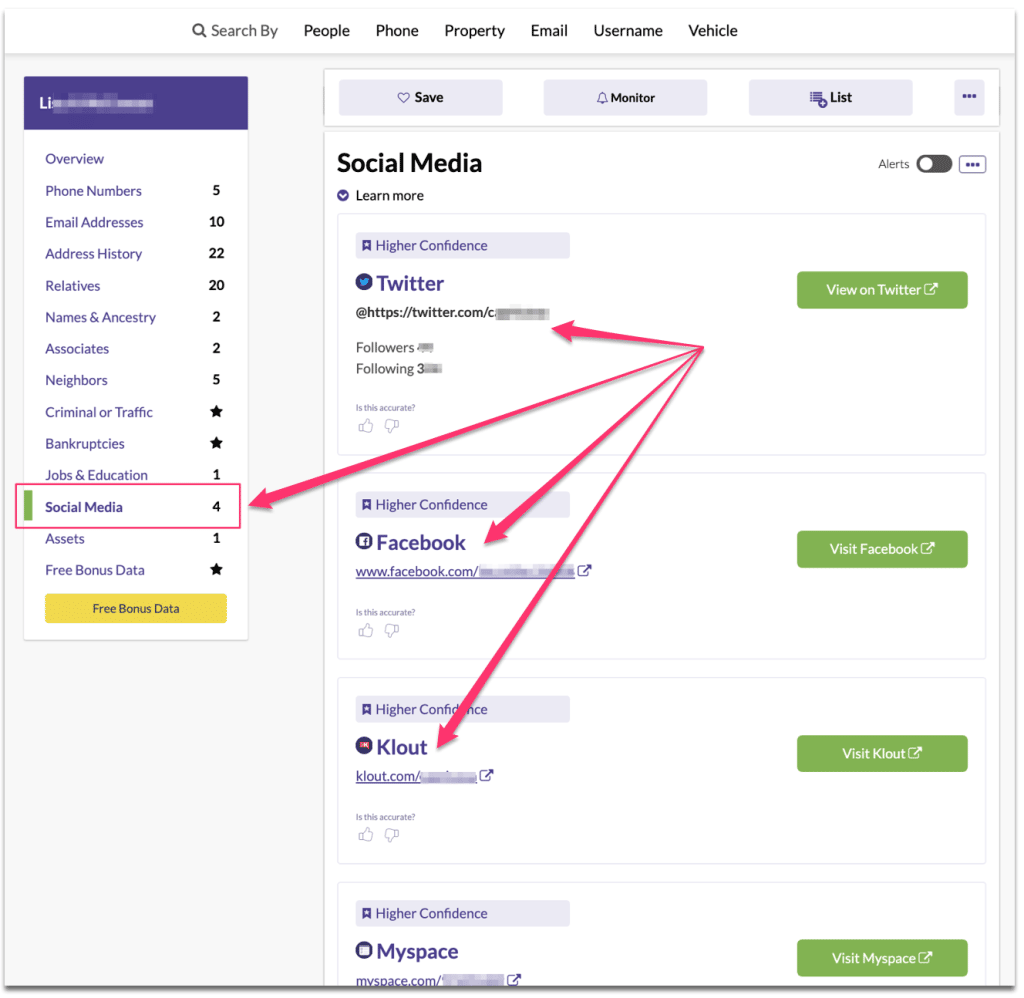This screenshot has height=998, width=1024.
Task: Click the Myspace logo icon
Action: point(364,950)
